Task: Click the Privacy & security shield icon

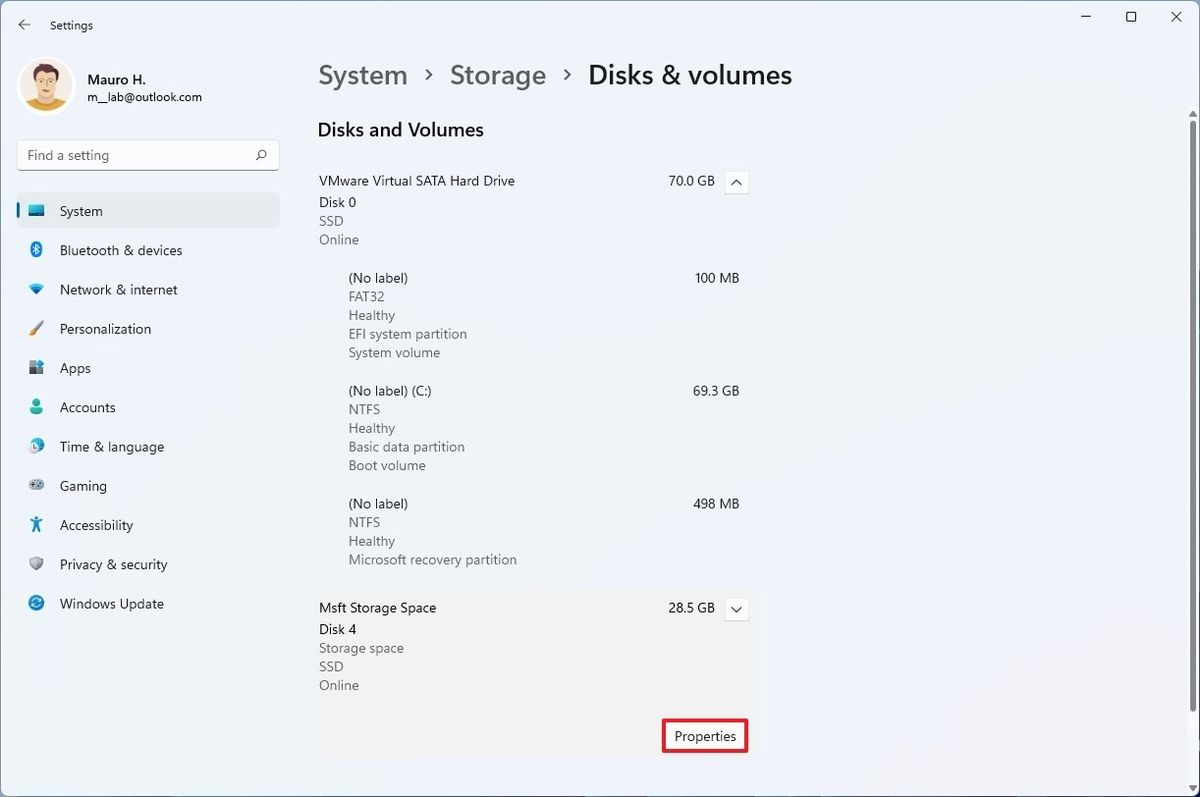Action: click(37, 564)
